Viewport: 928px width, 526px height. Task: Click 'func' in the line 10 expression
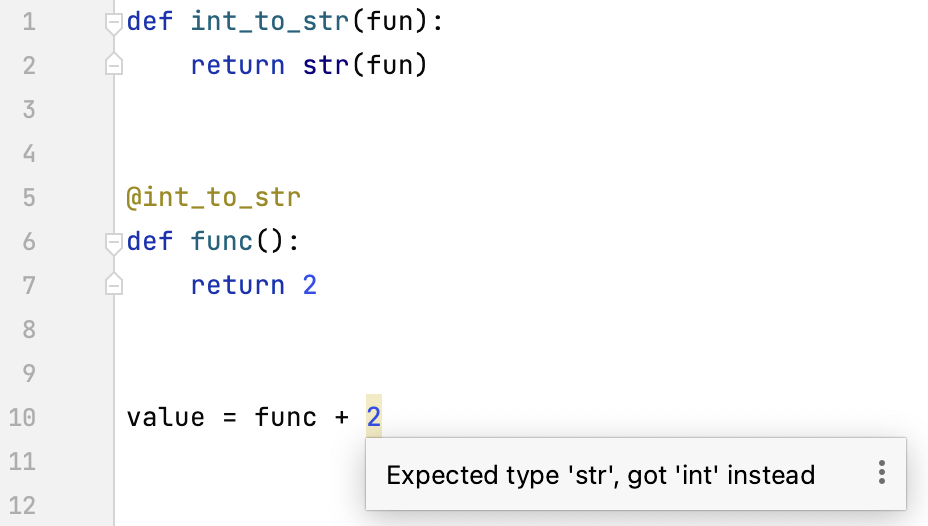click(286, 417)
